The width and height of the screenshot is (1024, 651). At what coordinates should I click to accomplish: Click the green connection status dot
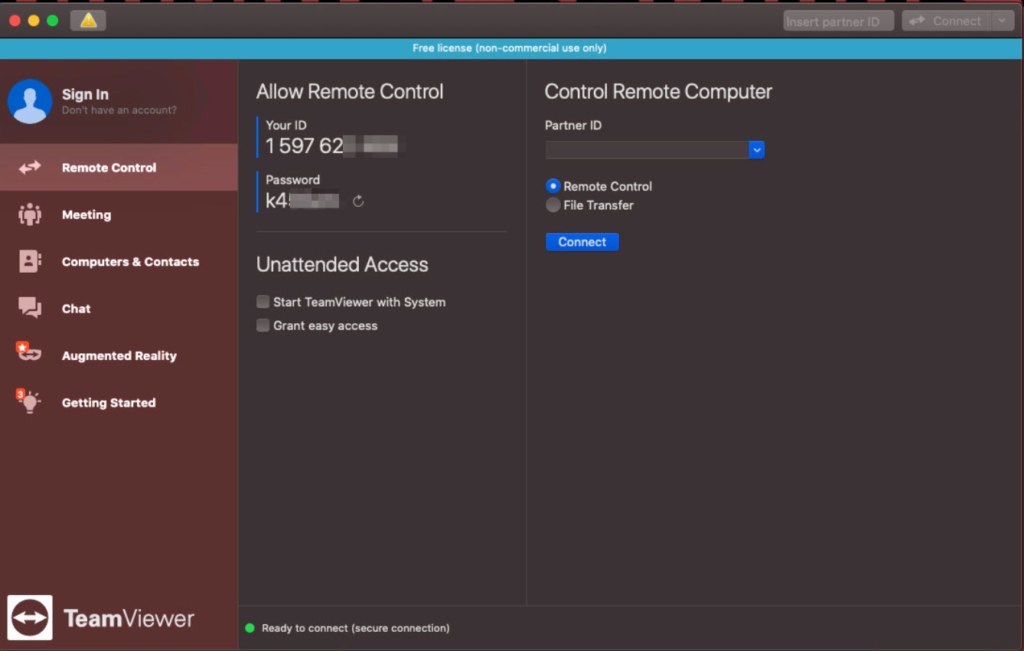[x=249, y=628]
